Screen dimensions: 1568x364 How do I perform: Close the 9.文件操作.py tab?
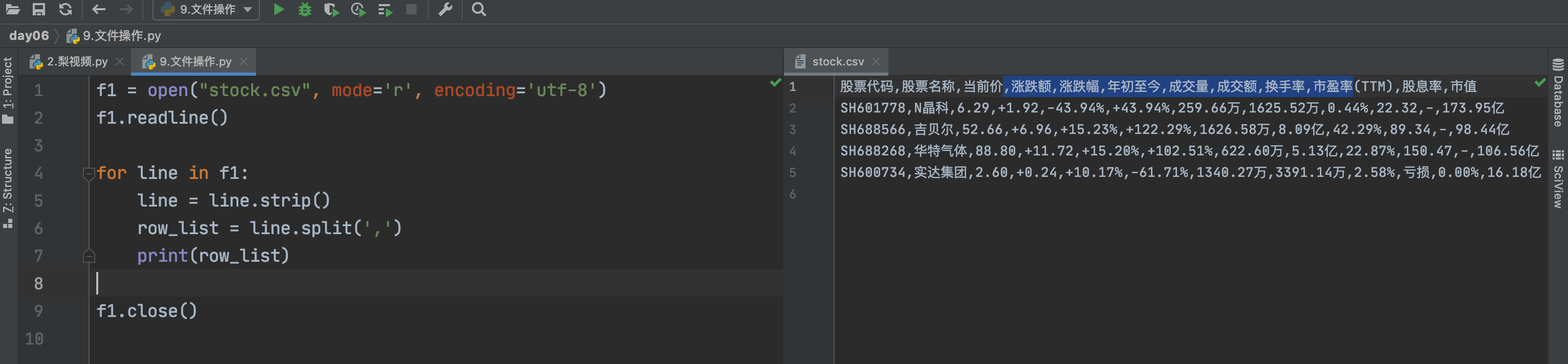click(x=244, y=61)
